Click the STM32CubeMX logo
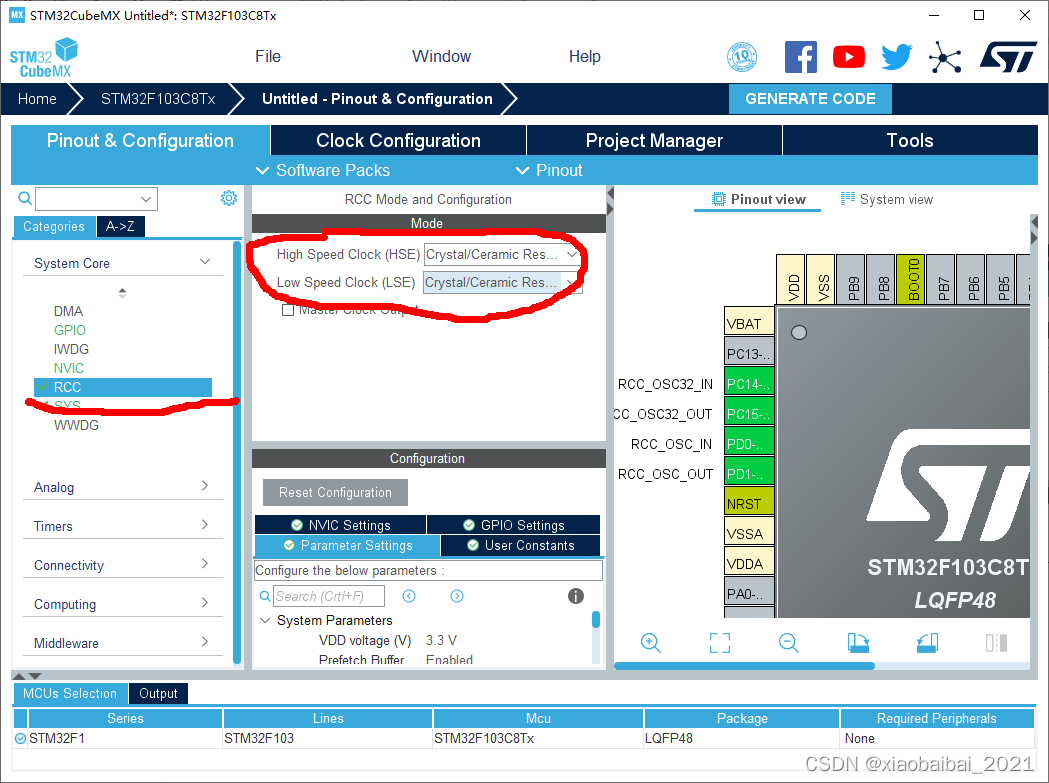Viewport: 1049px width, 783px height. (x=43, y=58)
